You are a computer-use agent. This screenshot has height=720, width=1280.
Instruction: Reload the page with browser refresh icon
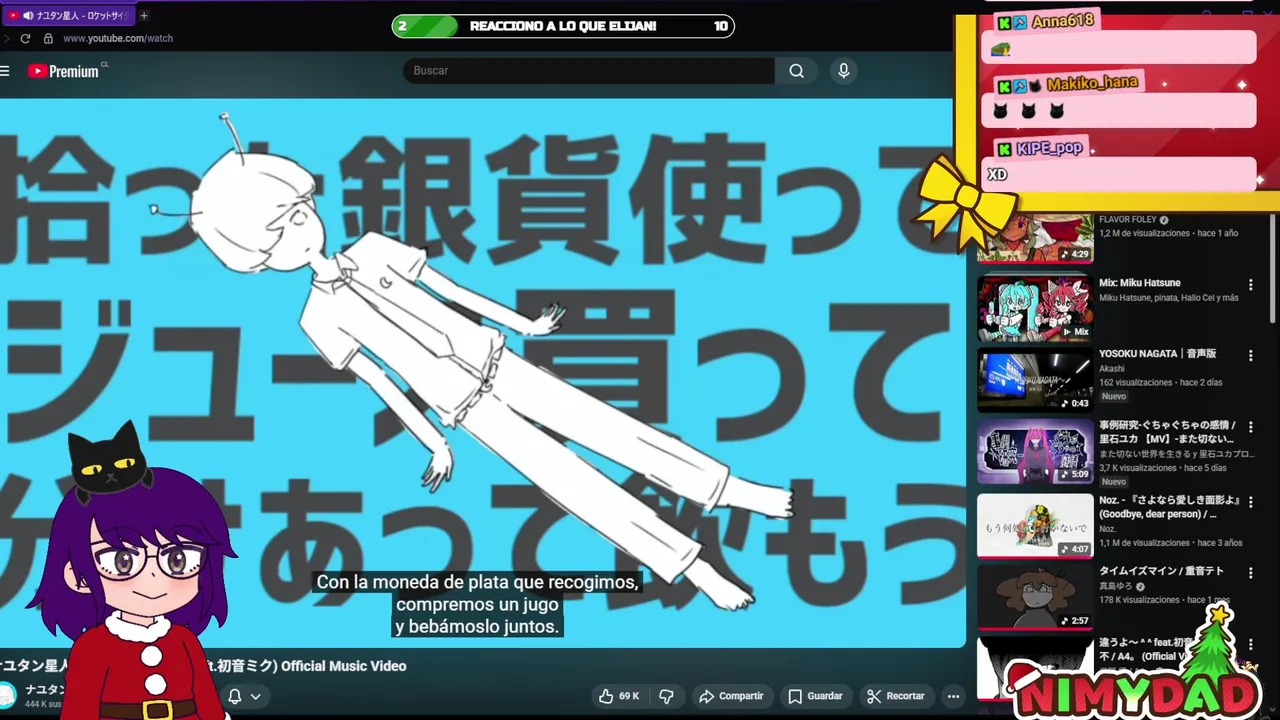[25, 38]
